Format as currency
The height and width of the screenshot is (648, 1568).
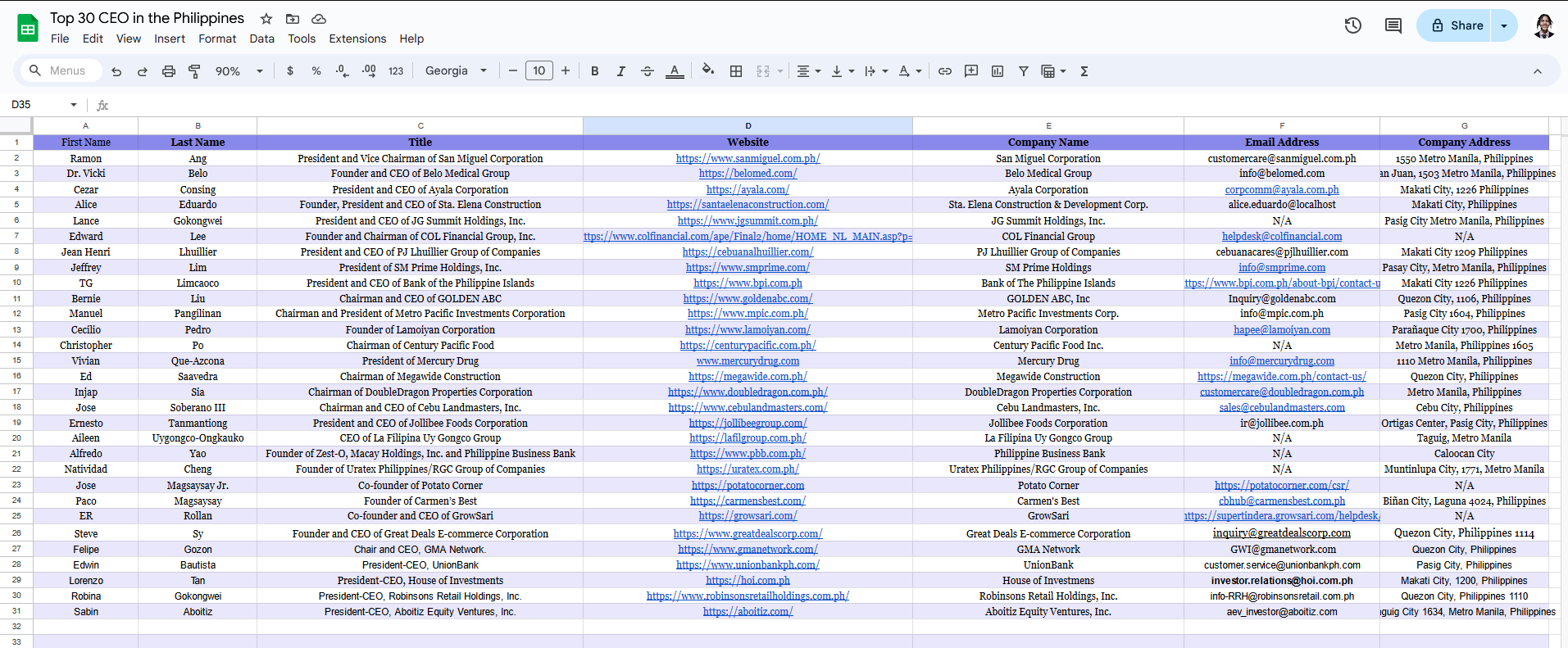(290, 71)
